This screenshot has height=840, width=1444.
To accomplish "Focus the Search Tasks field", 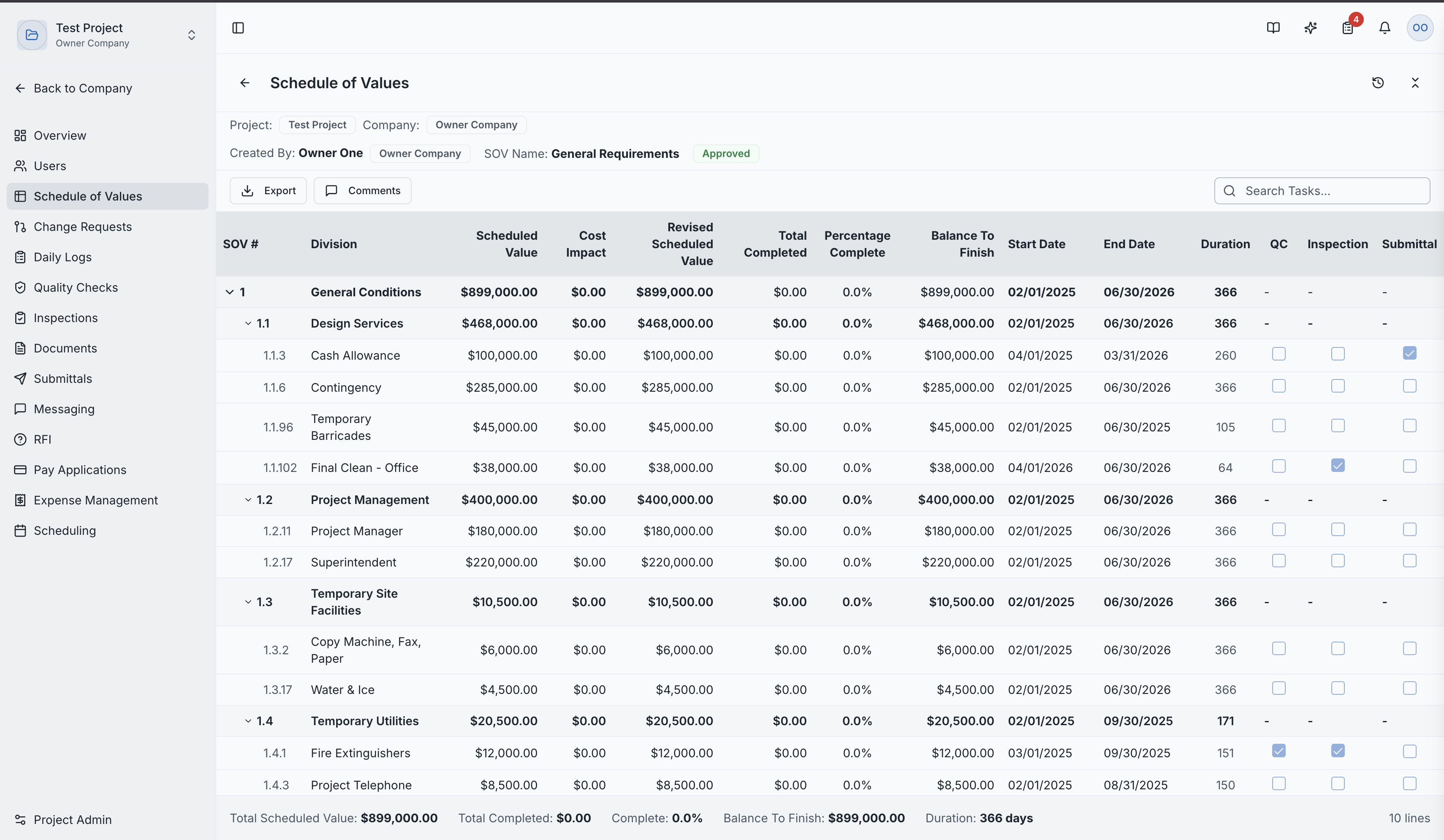I will coord(1322,191).
